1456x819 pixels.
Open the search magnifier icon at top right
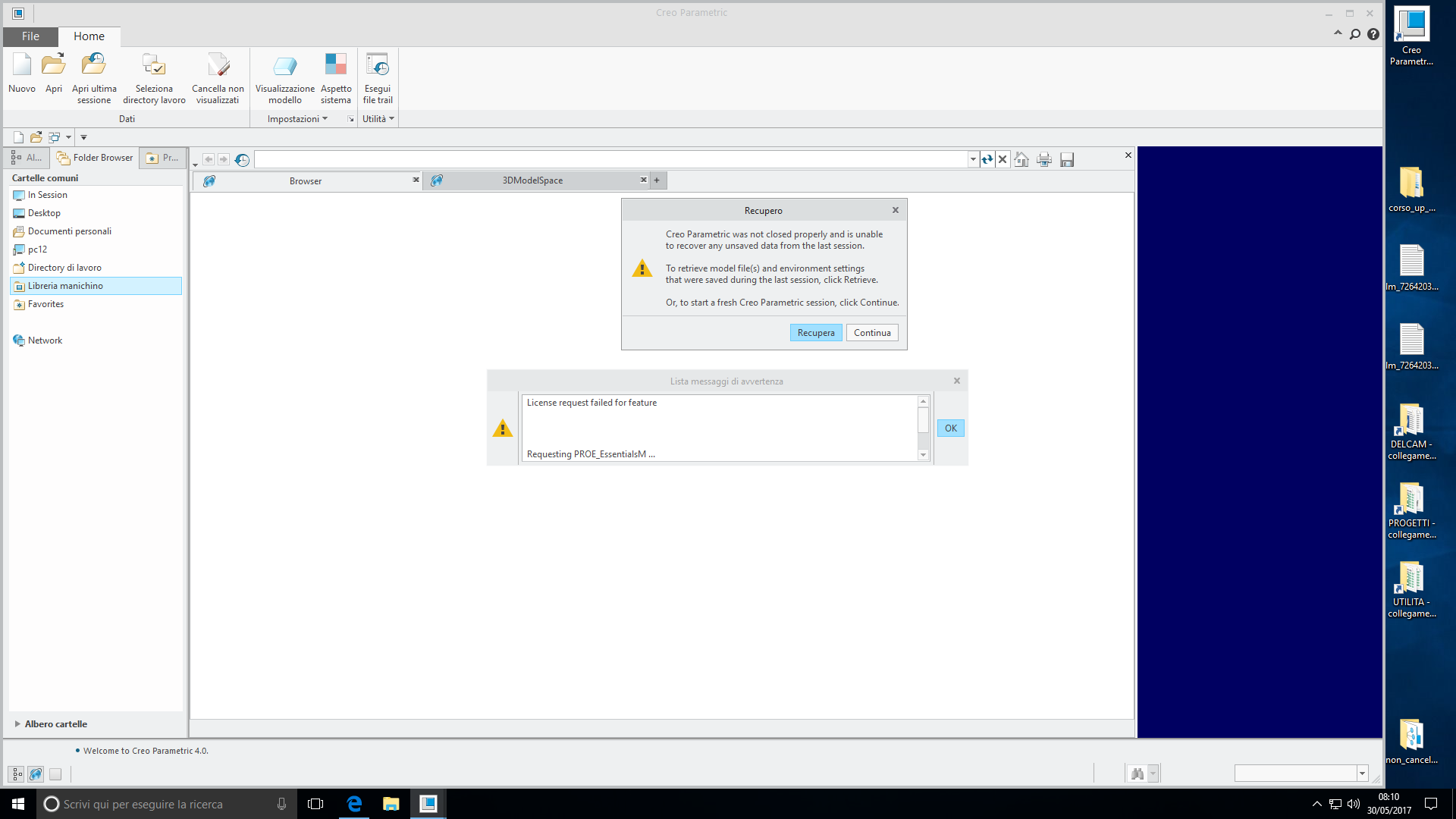point(1355,34)
